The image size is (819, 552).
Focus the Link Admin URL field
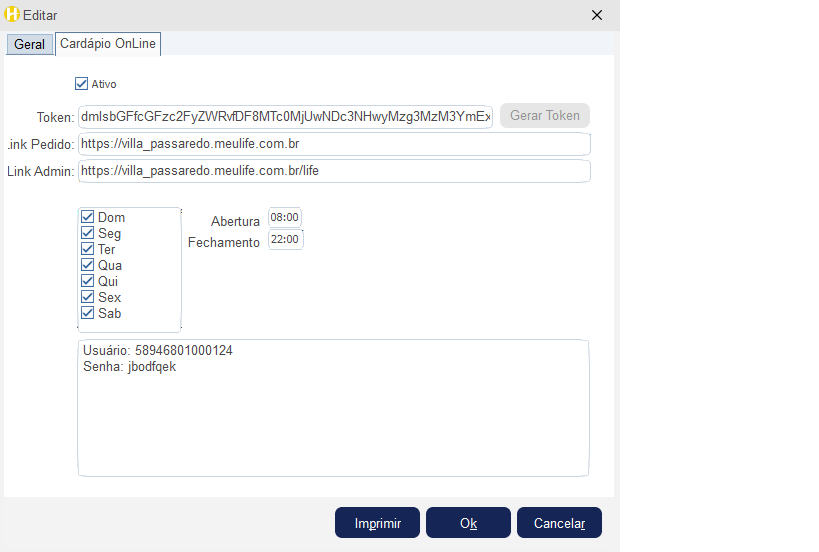(x=334, y=171)
